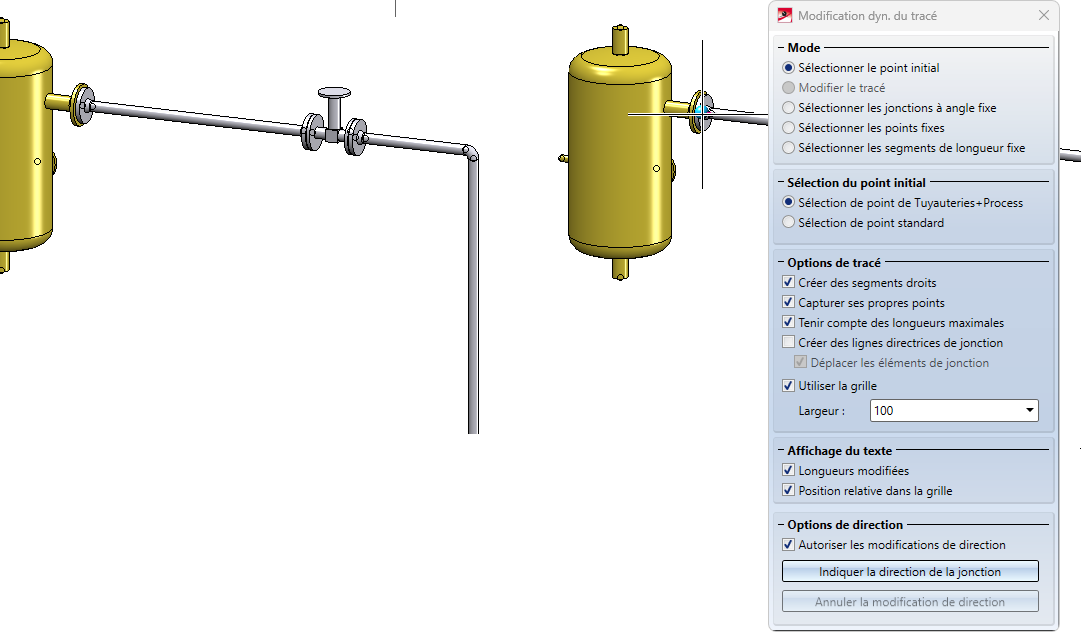Toggle 'Tenir compte des longueurs maximales'
Viewport: 1081px width, 632px height.
click(789, 322)
